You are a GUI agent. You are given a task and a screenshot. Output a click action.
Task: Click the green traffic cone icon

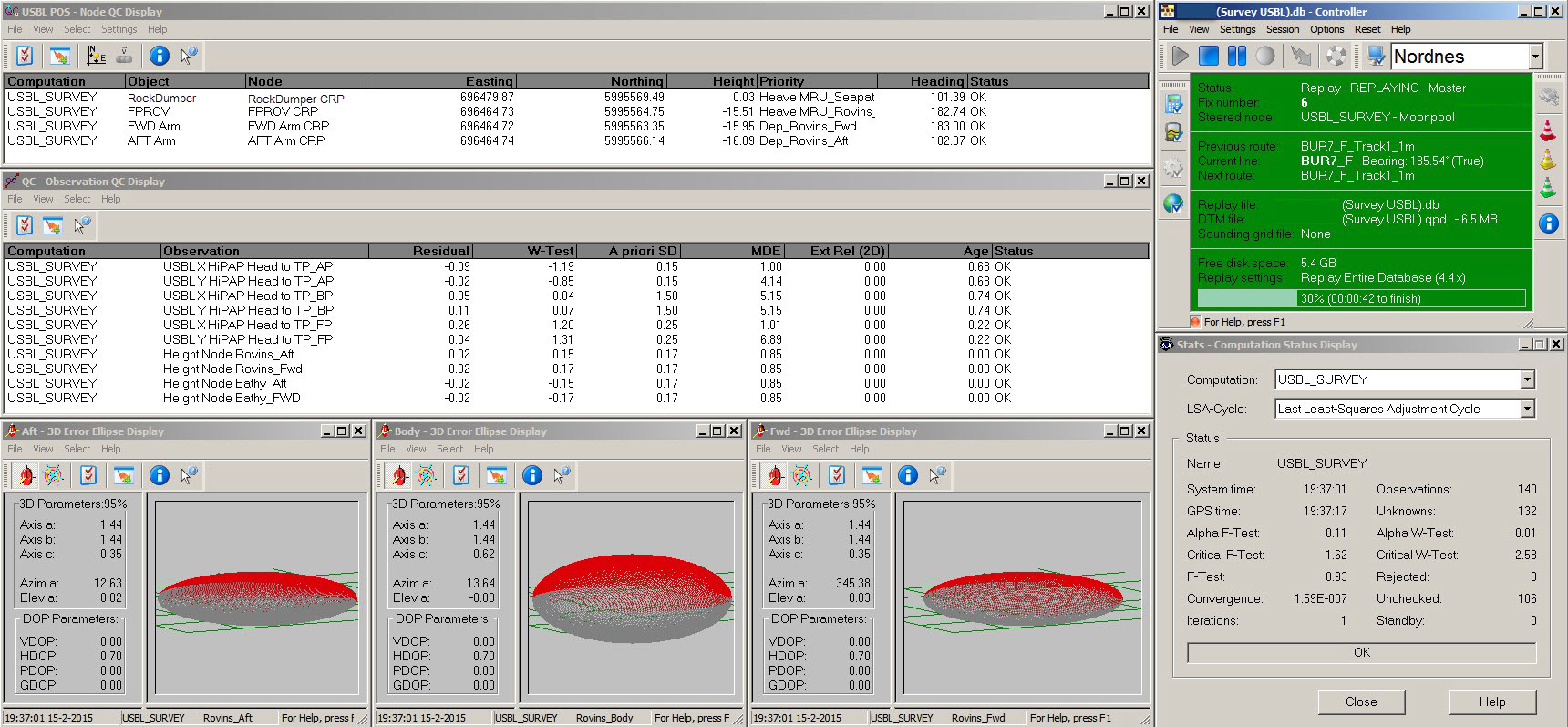click(x=1548, y=188)
